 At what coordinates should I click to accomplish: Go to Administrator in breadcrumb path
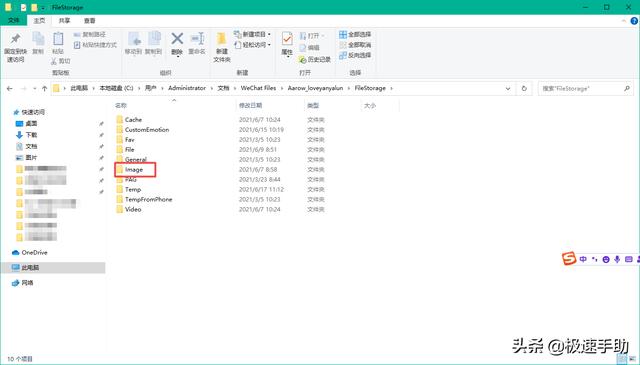(x=187, y=88)
